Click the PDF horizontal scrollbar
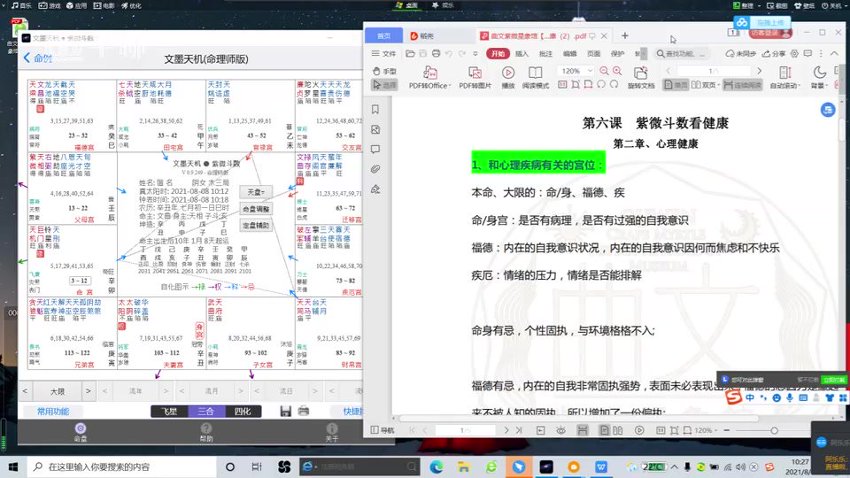 coord(579,418)
